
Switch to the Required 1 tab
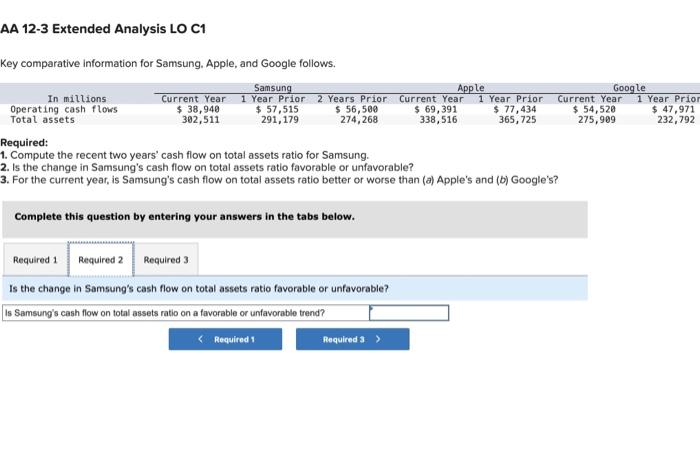pyautogui.click(x=35, y=259)
